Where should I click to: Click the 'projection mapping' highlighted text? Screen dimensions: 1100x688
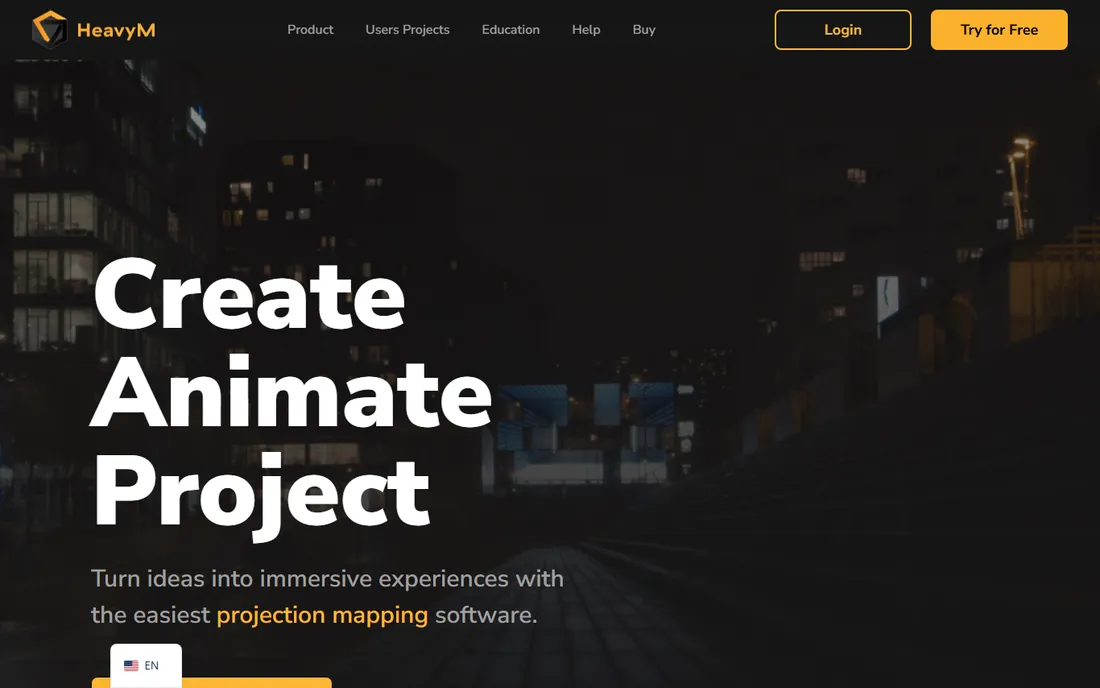(322, 615)
